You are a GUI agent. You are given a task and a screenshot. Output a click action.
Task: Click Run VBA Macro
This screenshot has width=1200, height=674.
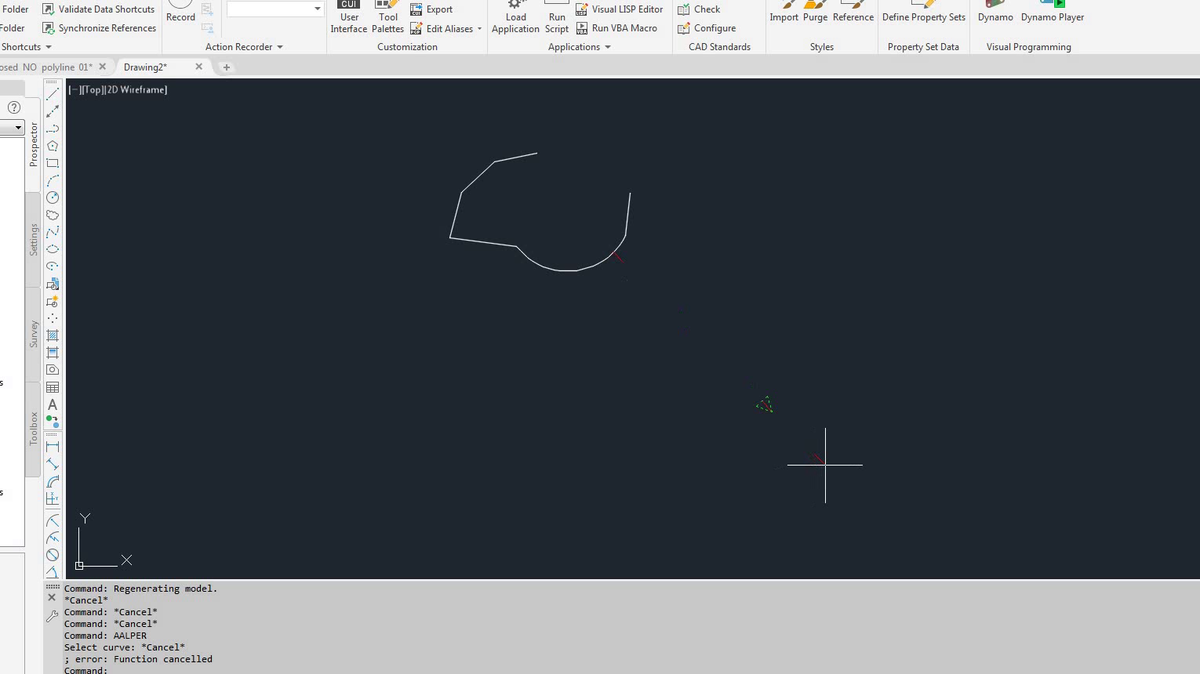(616, 28)
